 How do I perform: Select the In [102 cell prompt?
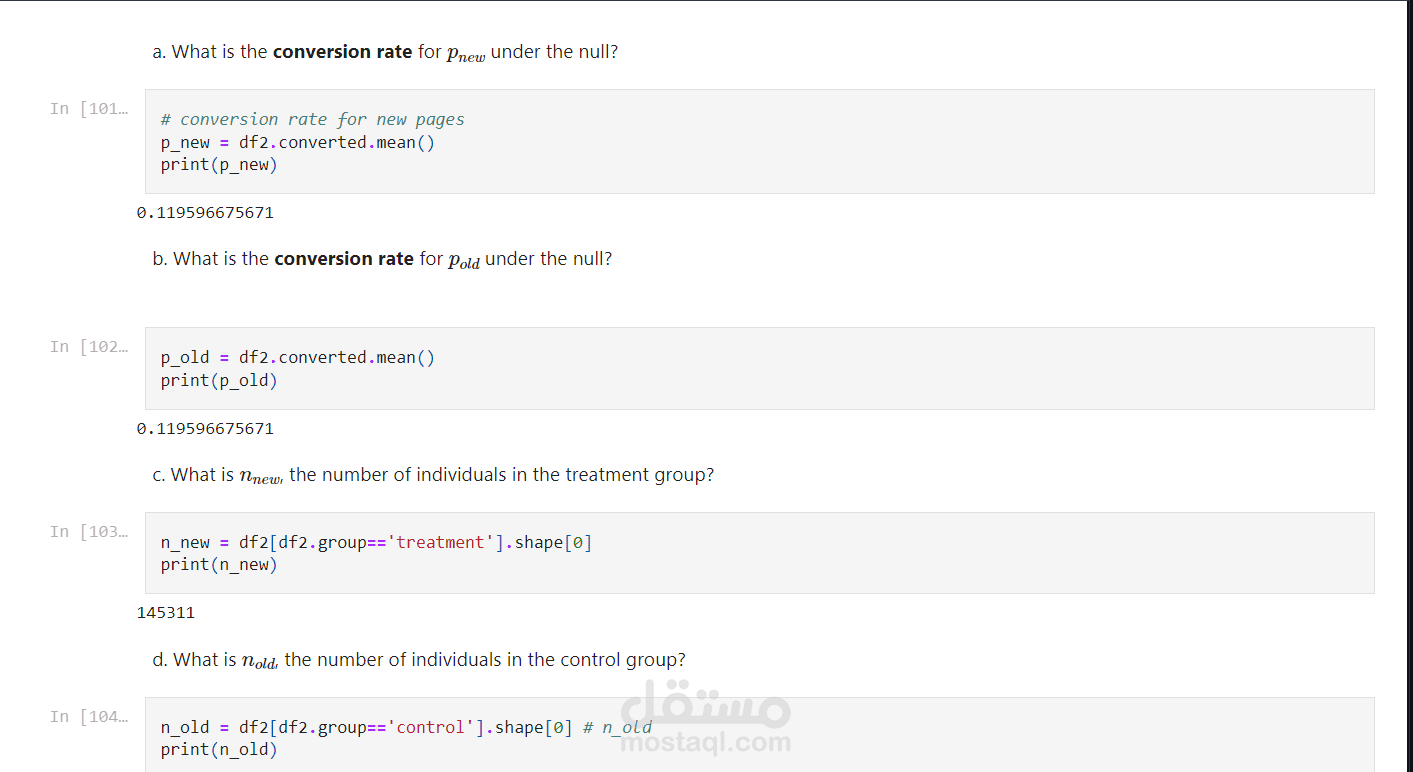click(x=88, y=347)
